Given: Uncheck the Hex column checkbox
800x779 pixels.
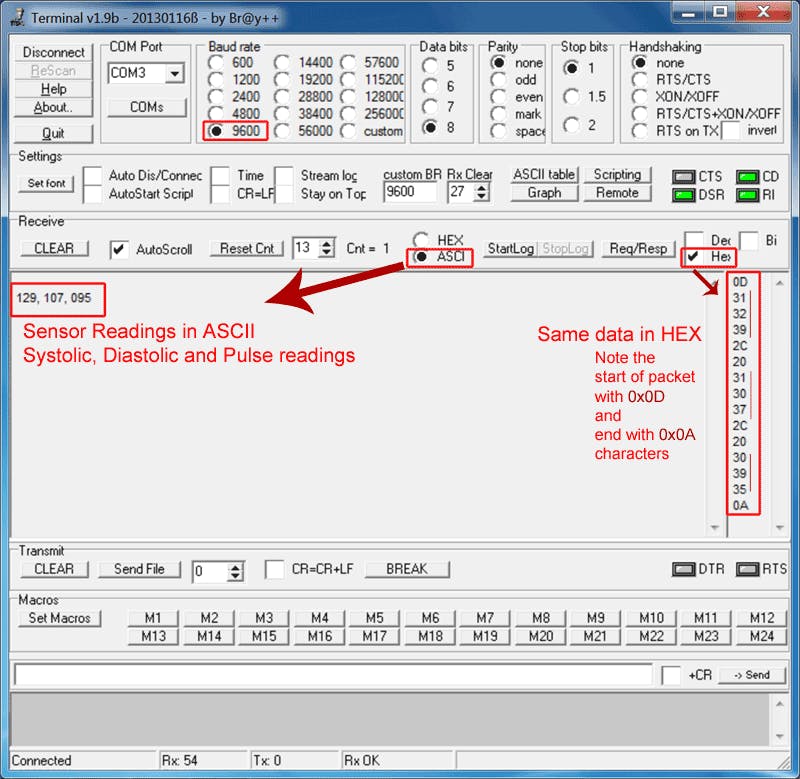Looking at the screenshot, I should click(x=693, y=257).
